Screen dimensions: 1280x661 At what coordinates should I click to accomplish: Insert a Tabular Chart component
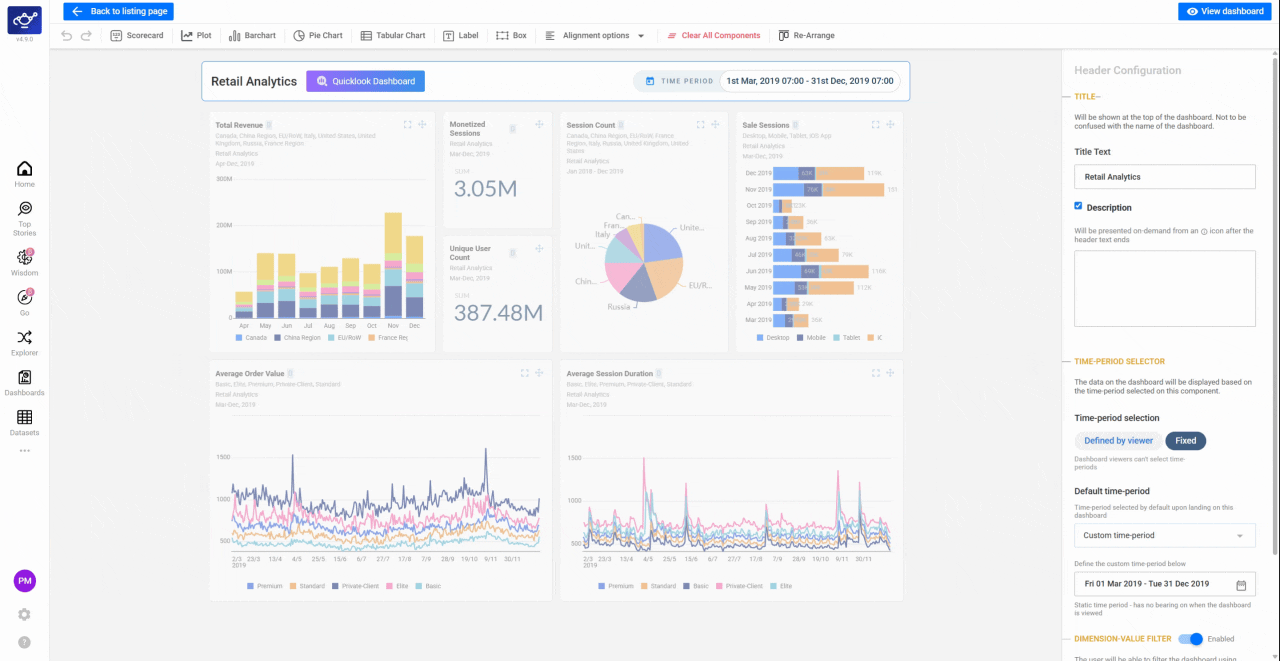[393, 35]
